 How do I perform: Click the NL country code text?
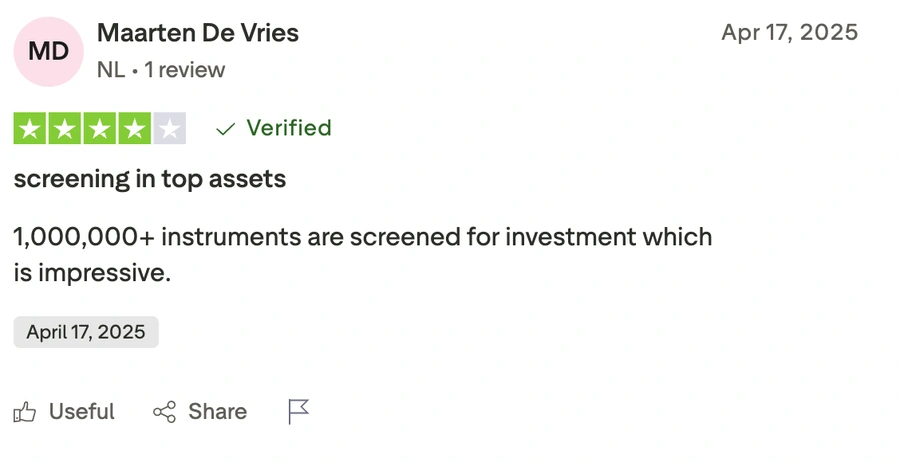(x=111, y=70)
